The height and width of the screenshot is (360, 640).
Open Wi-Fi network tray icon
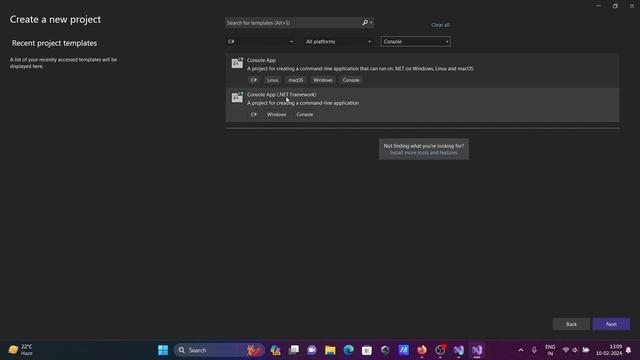click(x=566, y=350)
